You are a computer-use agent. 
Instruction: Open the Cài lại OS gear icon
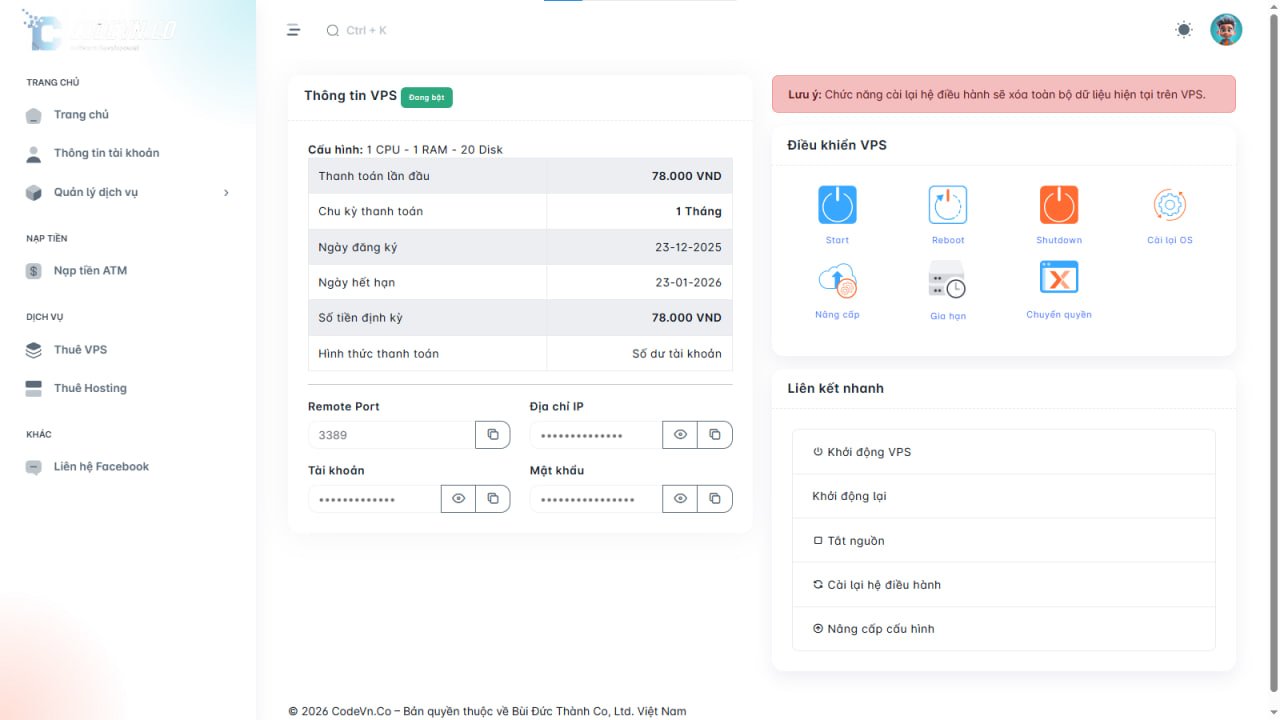click(x=1169, y=205)
